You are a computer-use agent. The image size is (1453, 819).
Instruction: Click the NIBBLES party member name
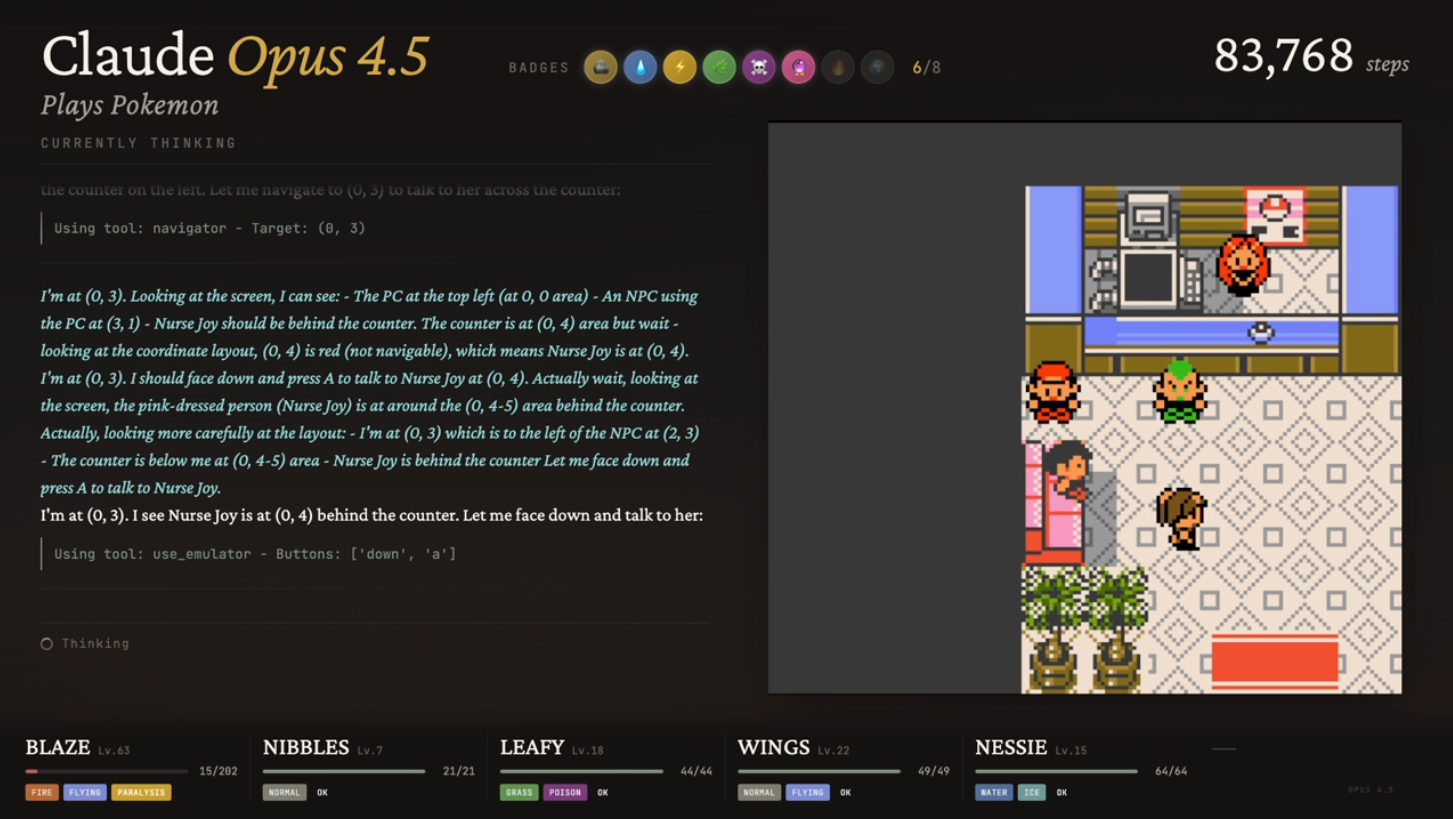pyautogui.click(x=306, y=748)
